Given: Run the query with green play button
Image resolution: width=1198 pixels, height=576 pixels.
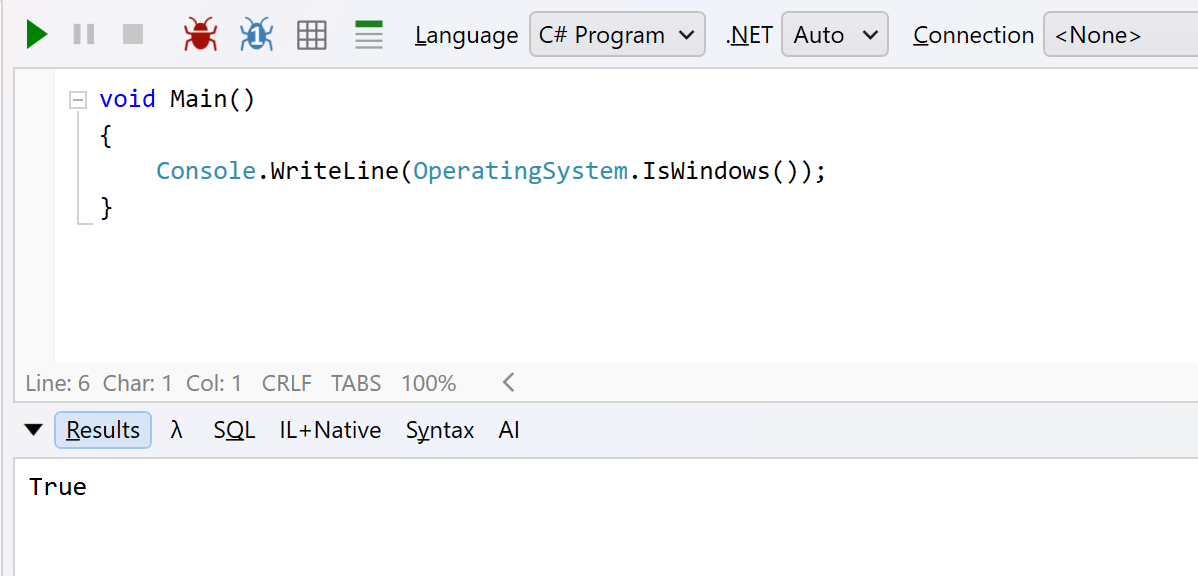Looking at the screenshot, I should (x=37, y=34).
